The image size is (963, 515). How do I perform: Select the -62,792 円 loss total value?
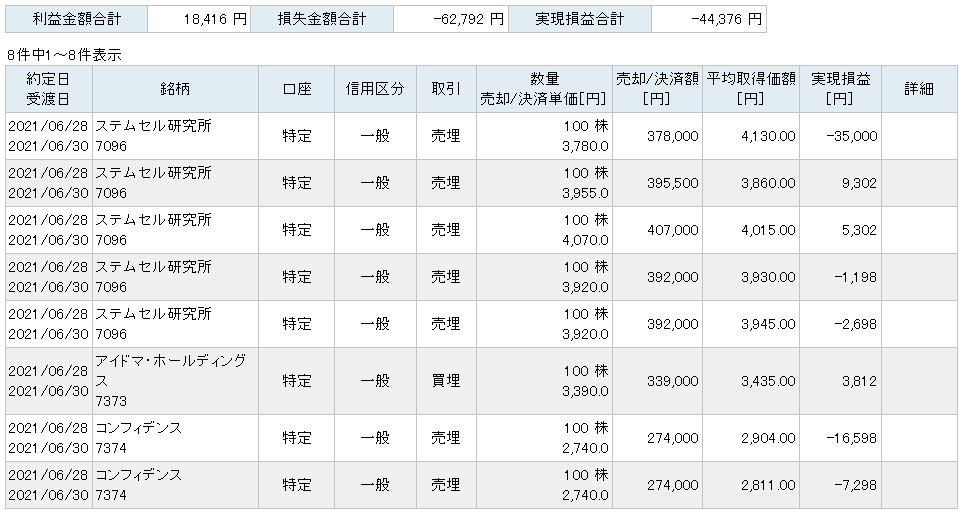[x=469, y=20]
